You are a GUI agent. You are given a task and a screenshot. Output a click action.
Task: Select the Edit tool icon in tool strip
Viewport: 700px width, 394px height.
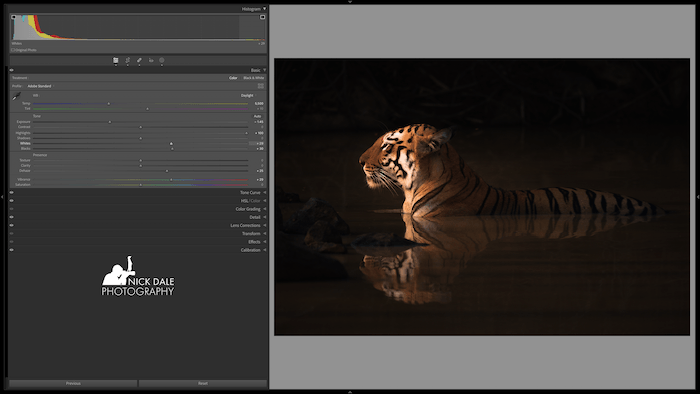click(116, 60)
